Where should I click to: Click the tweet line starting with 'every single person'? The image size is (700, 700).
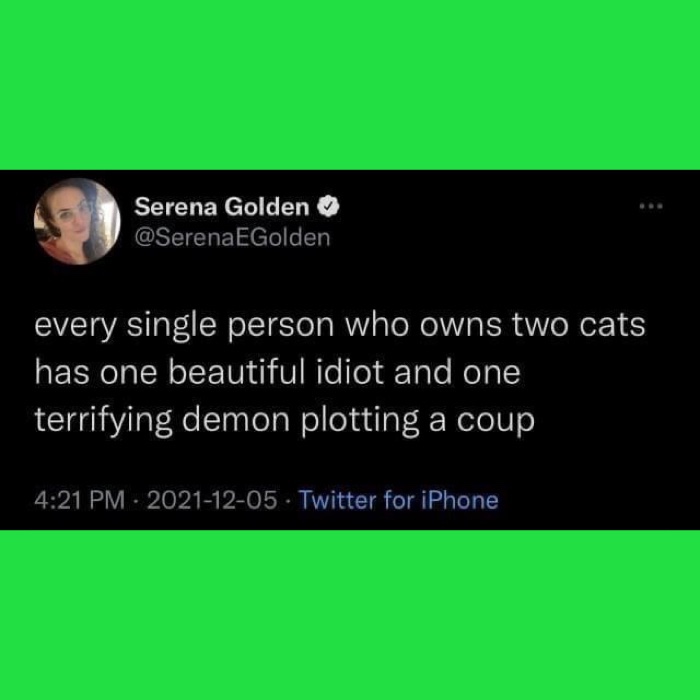click(340, 325)
